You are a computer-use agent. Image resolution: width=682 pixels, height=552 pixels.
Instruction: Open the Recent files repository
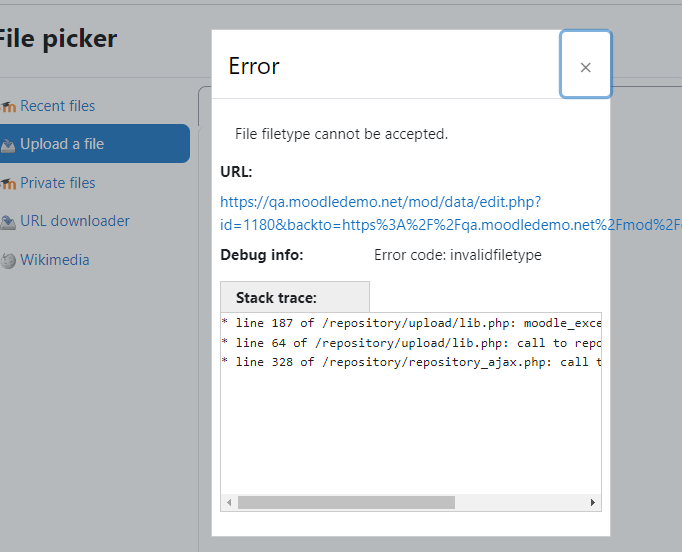point(57,106)
